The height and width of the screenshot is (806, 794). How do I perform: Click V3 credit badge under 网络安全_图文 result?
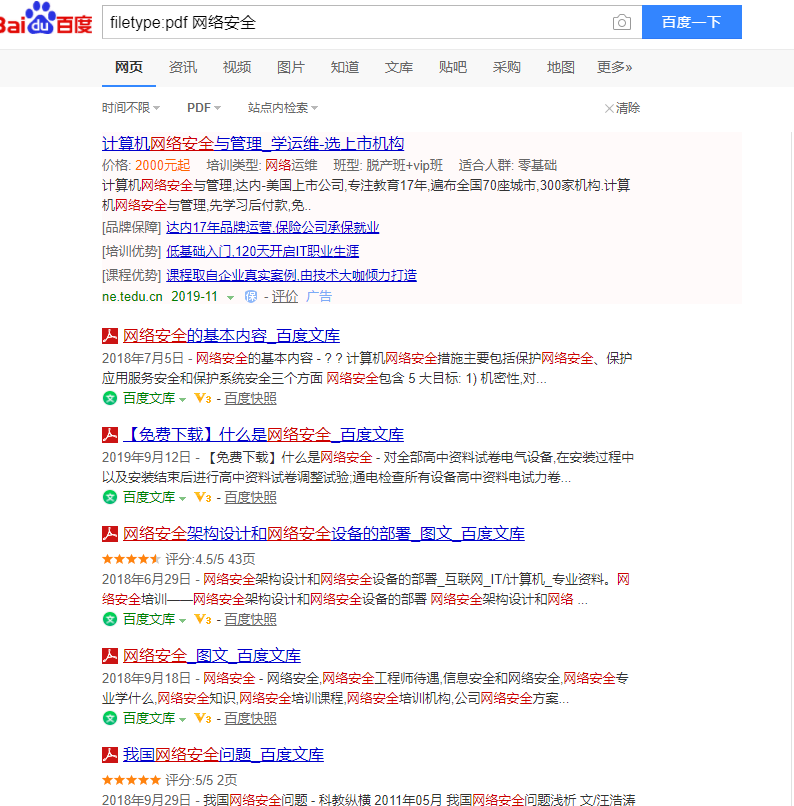click(202, 719)
